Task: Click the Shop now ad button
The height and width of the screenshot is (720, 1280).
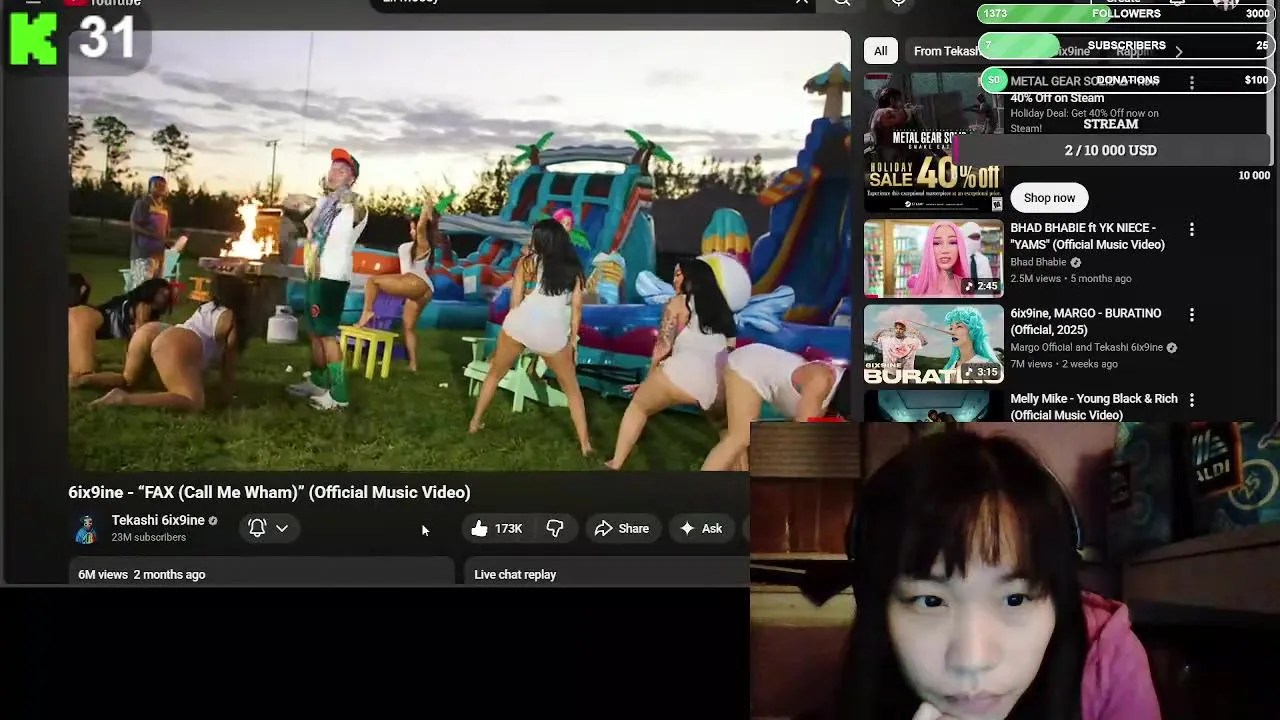Action: pyautogui.click(x=1049, y=198)
